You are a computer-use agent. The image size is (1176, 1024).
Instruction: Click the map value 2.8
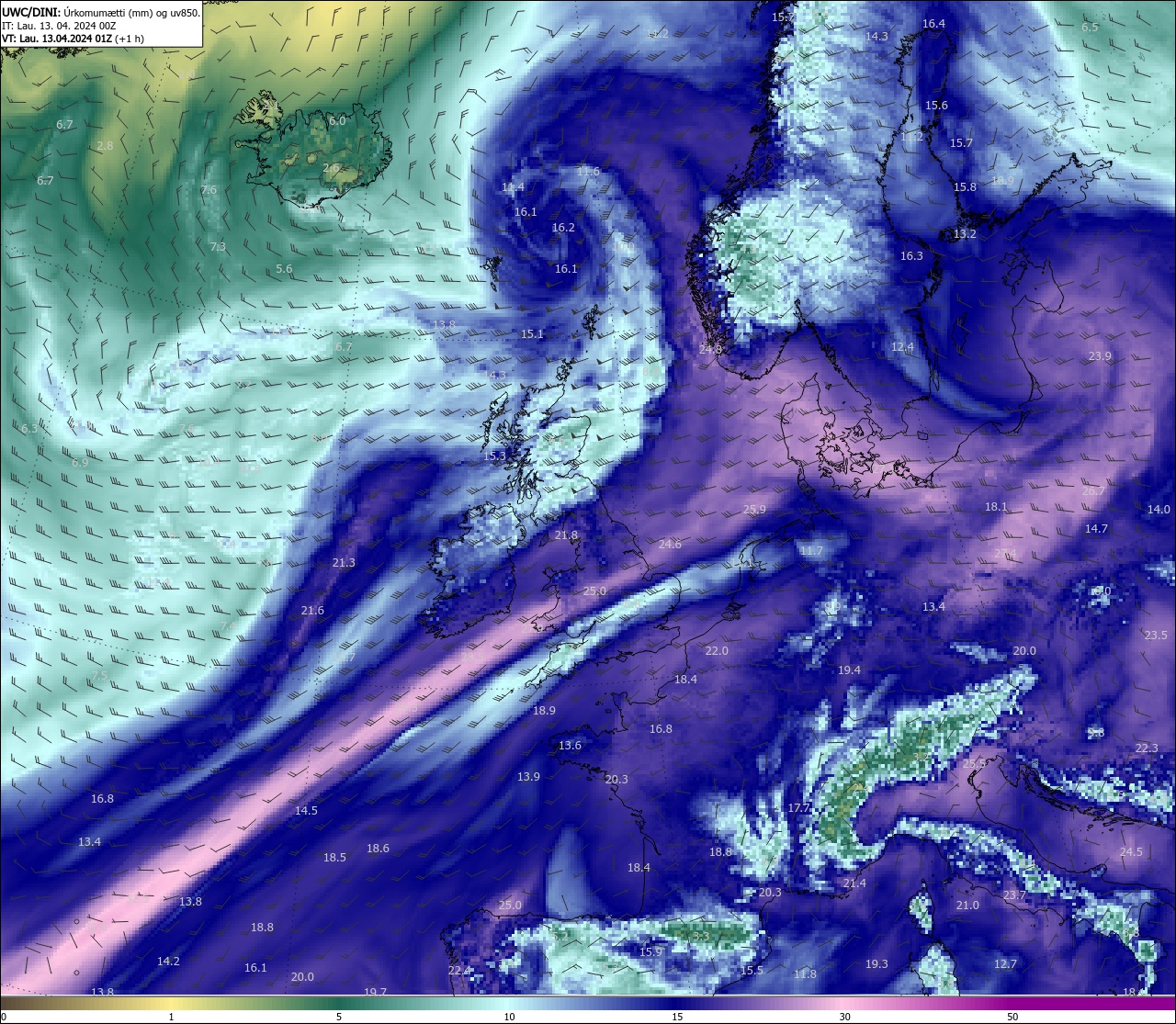point(105,146)
